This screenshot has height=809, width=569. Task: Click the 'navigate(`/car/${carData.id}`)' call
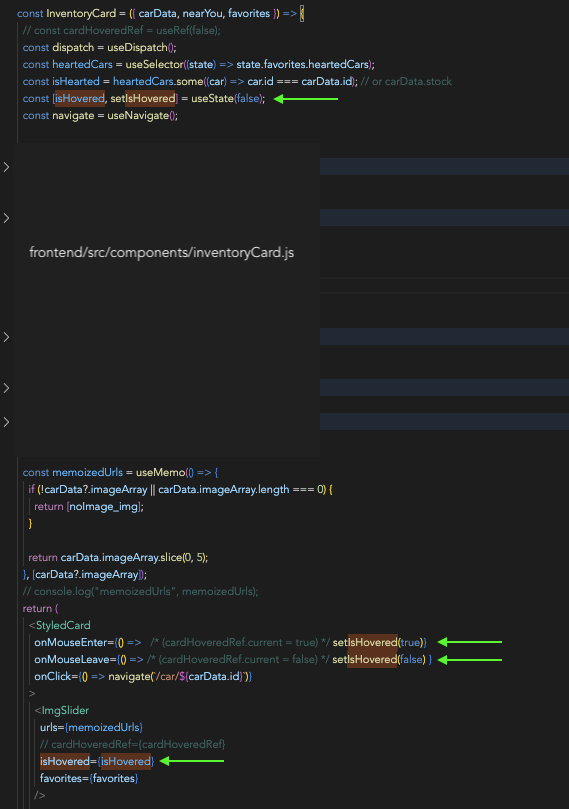(x=178, y=677)
